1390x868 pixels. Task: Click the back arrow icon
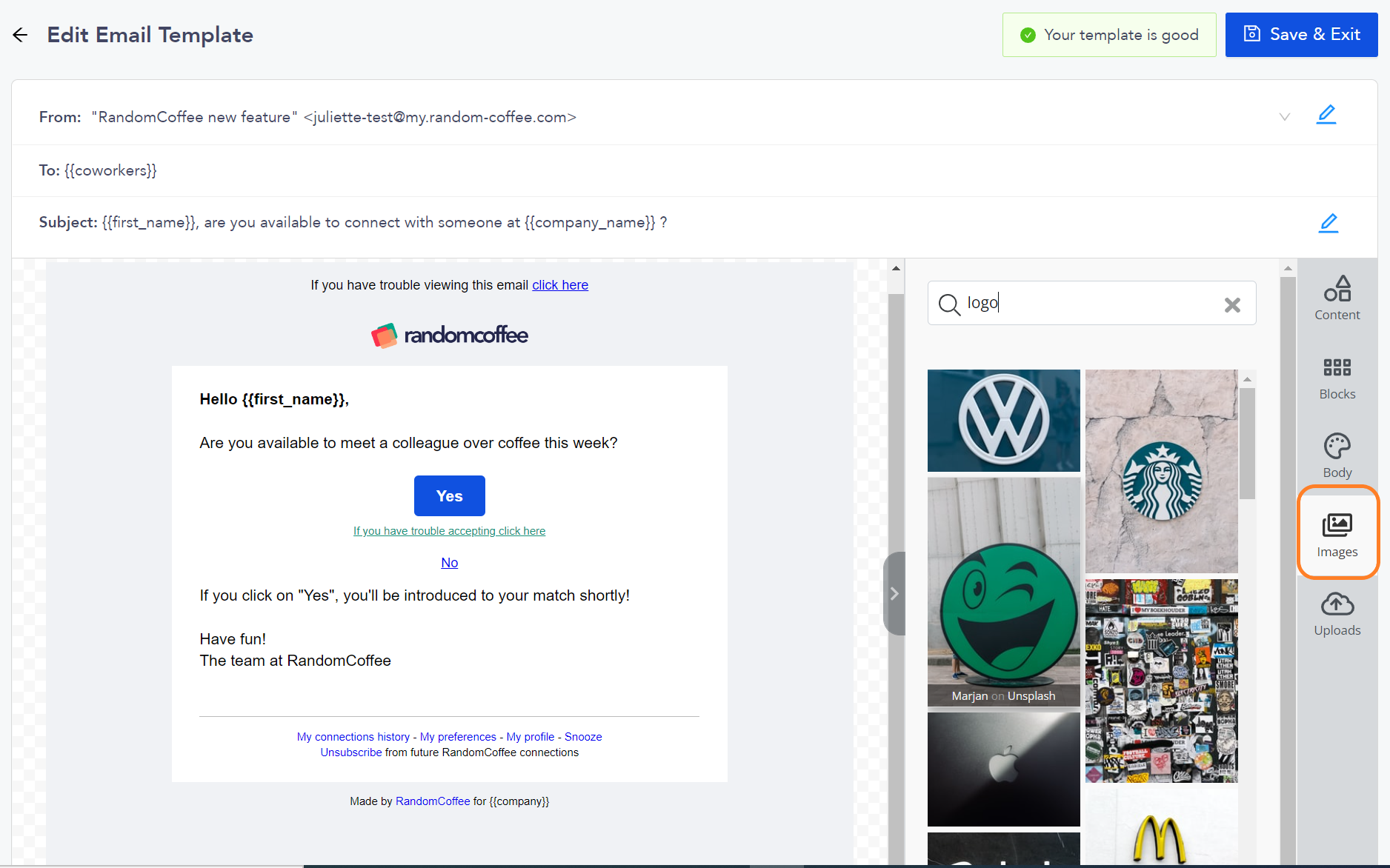point(20,35)
